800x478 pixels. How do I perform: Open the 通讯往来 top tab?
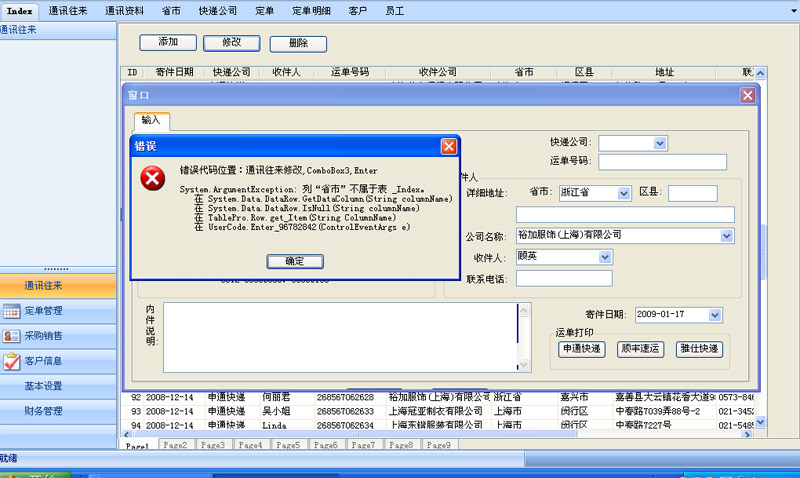[68, 11]
